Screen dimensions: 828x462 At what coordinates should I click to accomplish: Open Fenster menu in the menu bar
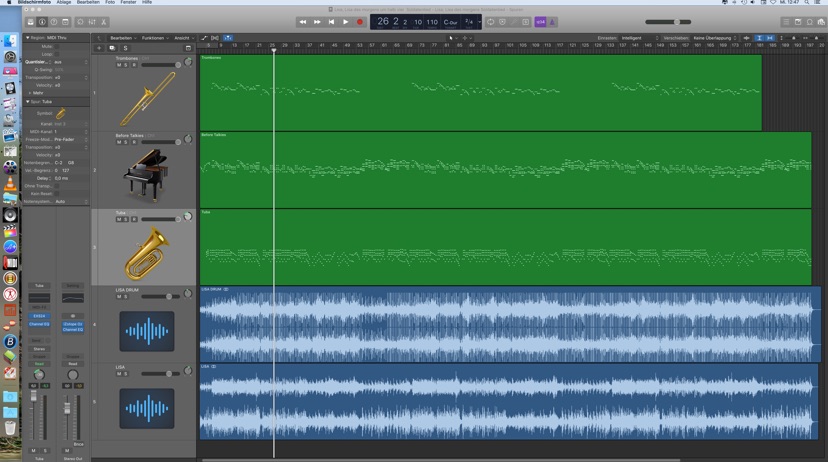(128, 2)
